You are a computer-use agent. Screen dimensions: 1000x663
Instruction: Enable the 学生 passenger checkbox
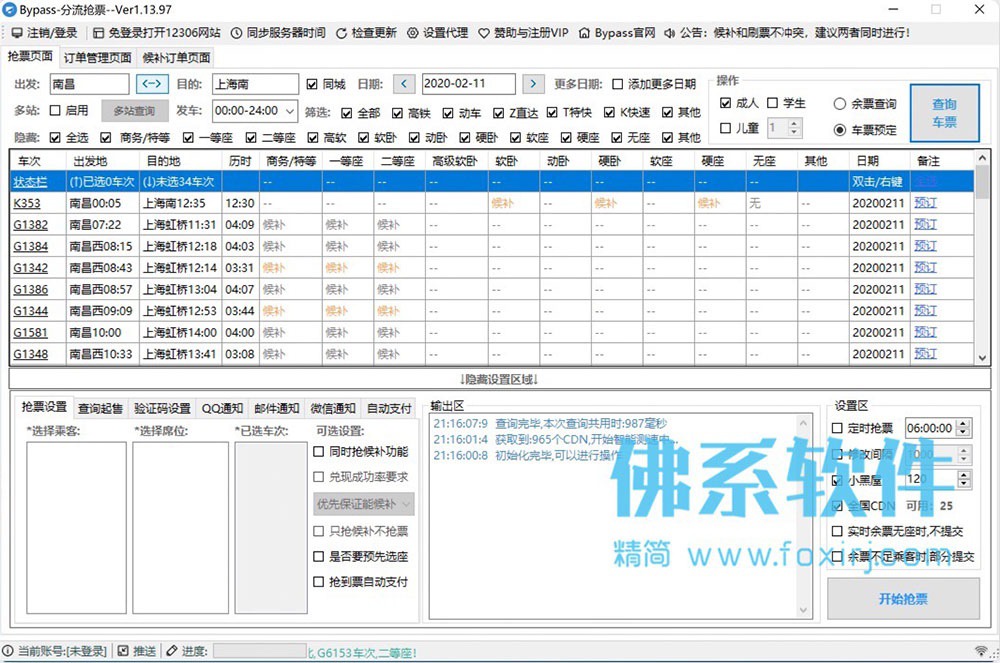(x=772, y=103)
